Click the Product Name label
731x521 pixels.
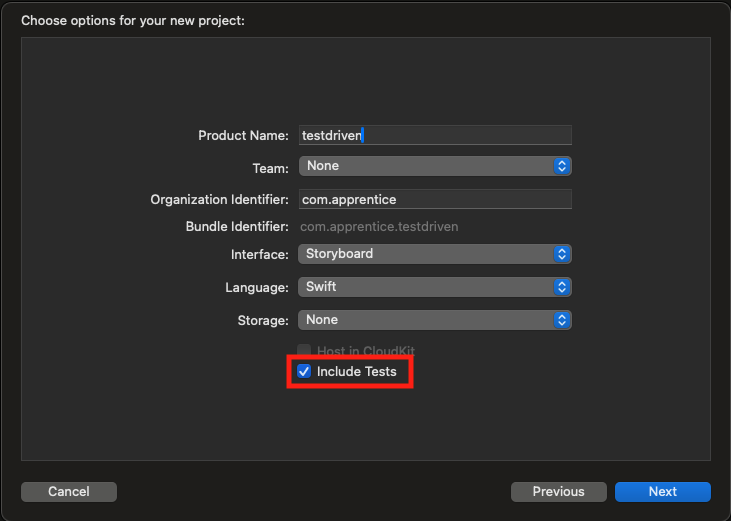243,136
